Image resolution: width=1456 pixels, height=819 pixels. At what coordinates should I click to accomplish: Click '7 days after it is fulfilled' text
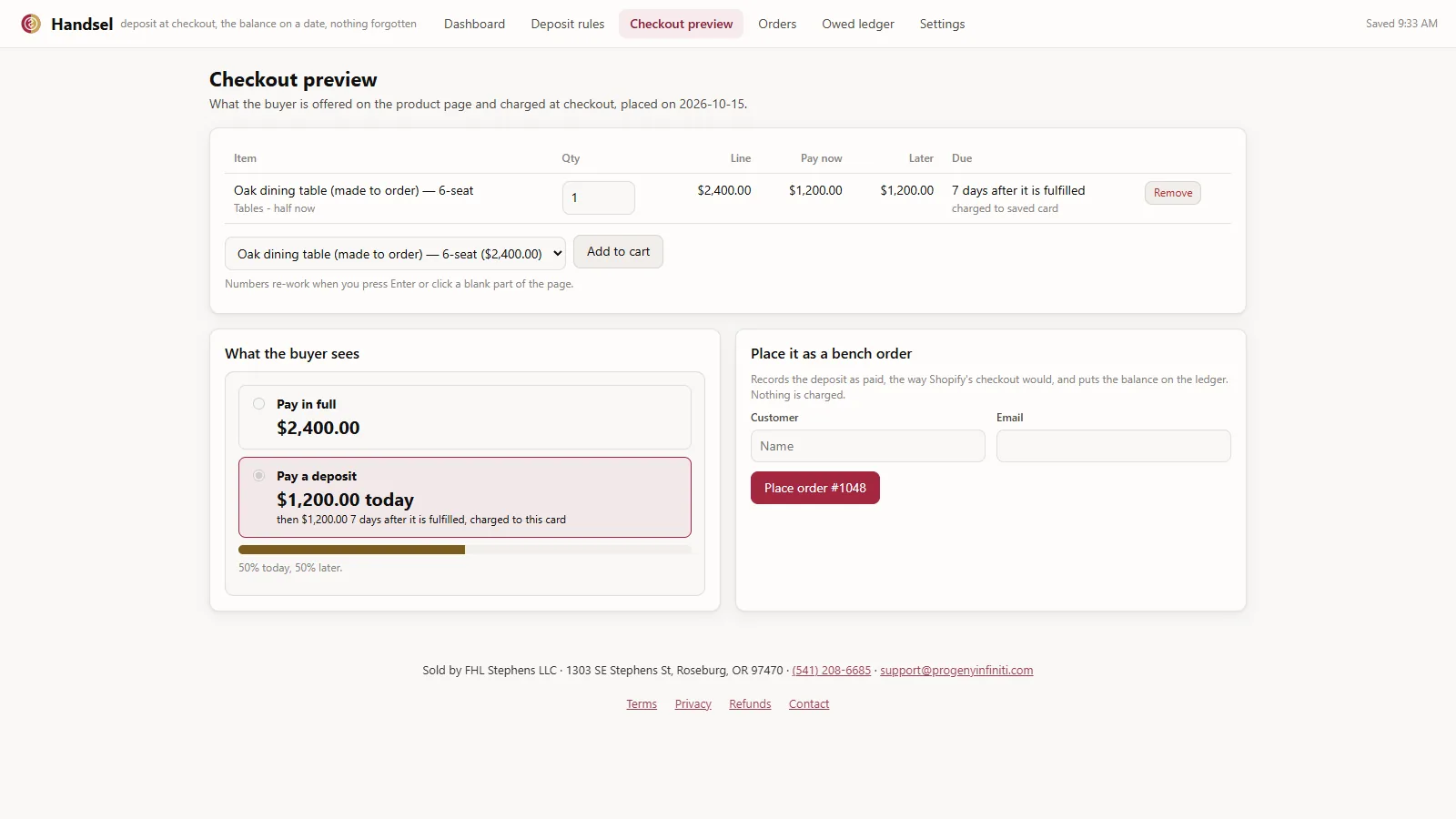(x=1018, y=190)
